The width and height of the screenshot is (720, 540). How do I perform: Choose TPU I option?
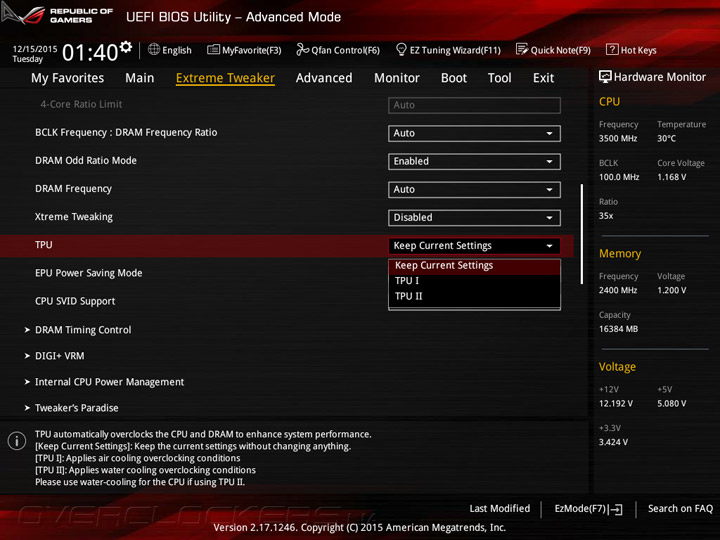tap(474, 281)
